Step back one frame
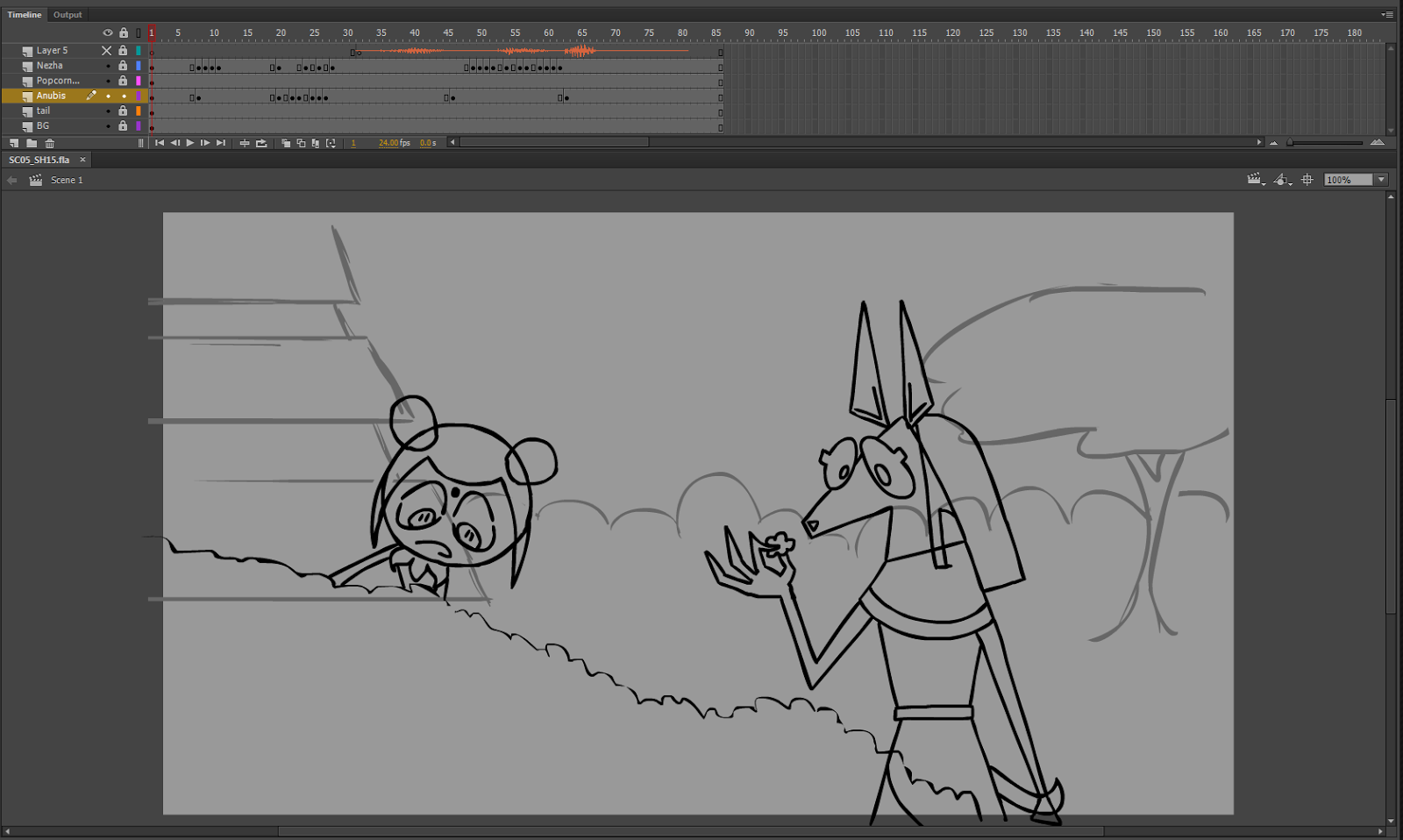 point(174,143)
